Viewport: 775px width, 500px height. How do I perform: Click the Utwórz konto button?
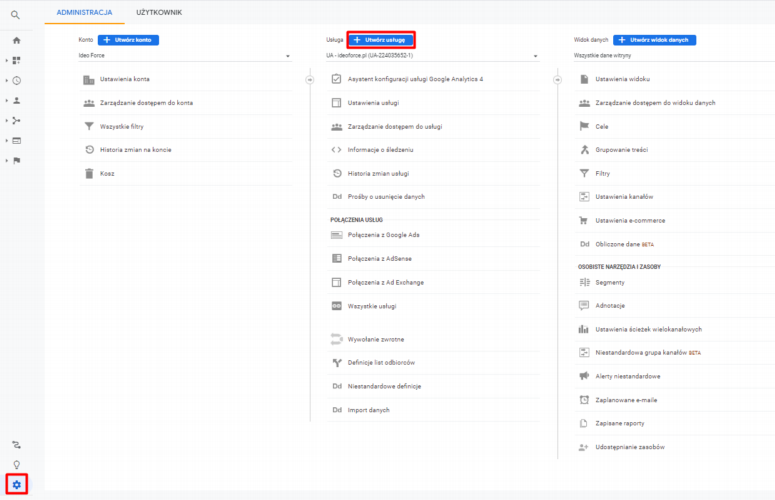coord(128,39)
